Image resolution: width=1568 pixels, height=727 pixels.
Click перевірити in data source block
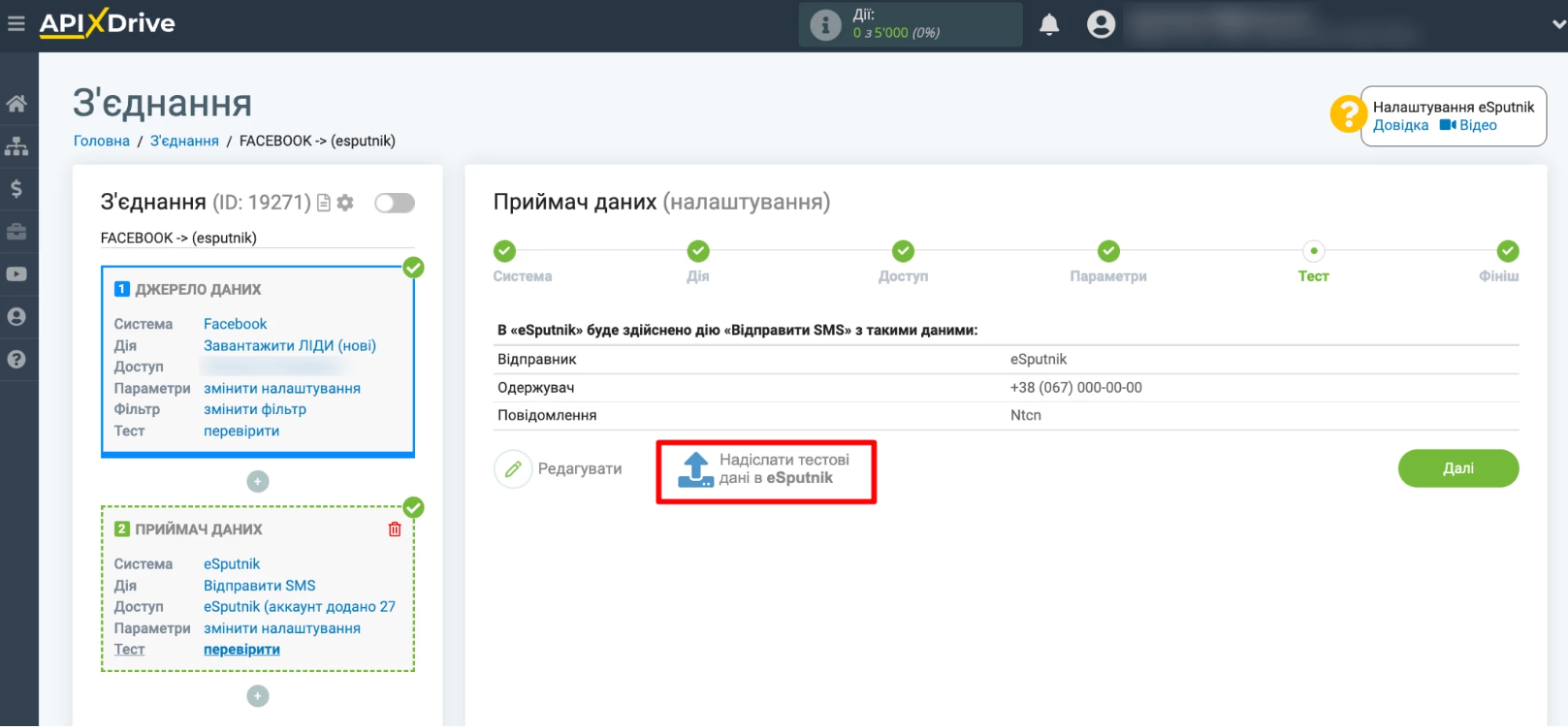click(241, 431)
